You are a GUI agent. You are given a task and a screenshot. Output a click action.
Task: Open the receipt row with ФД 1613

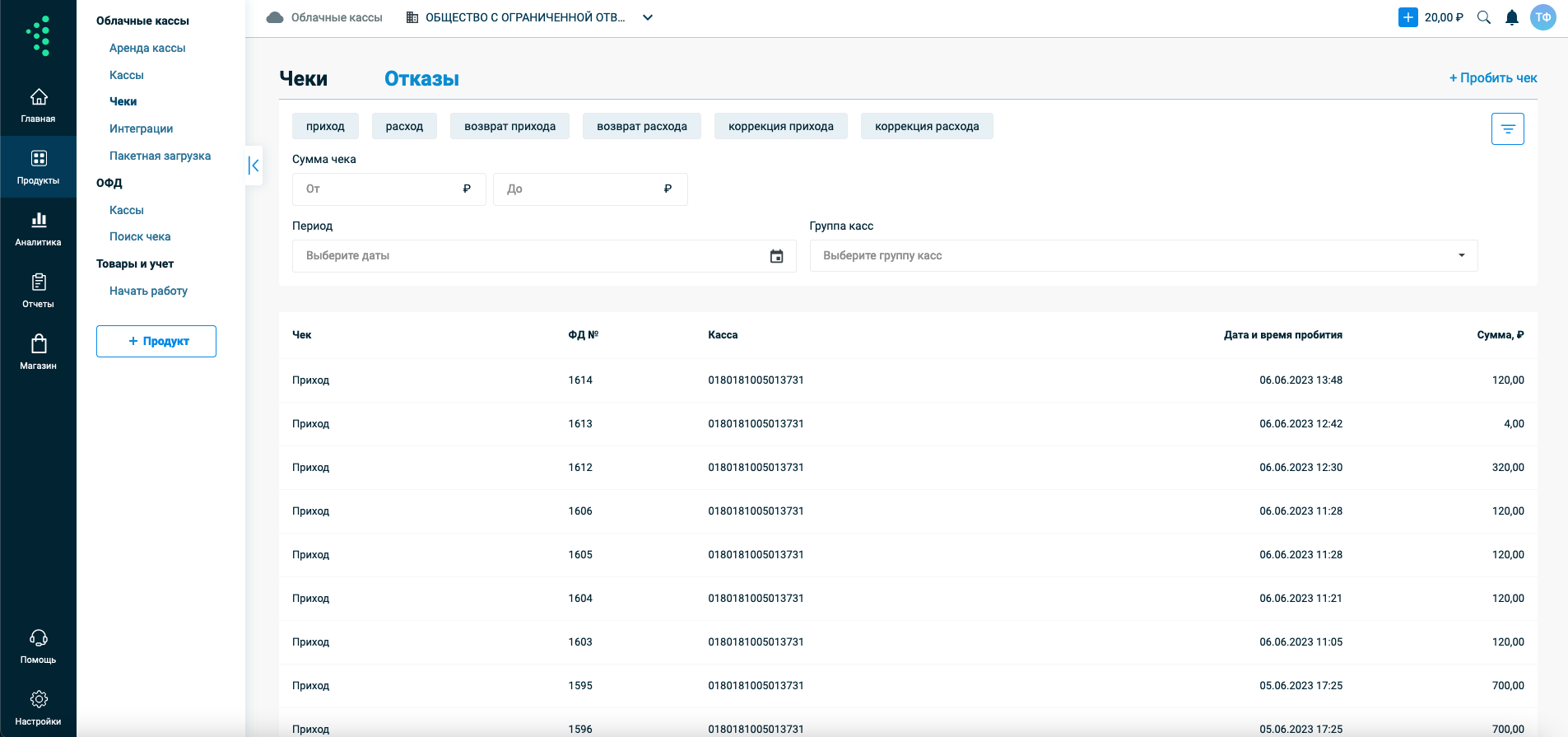click(x=908, y=424)
